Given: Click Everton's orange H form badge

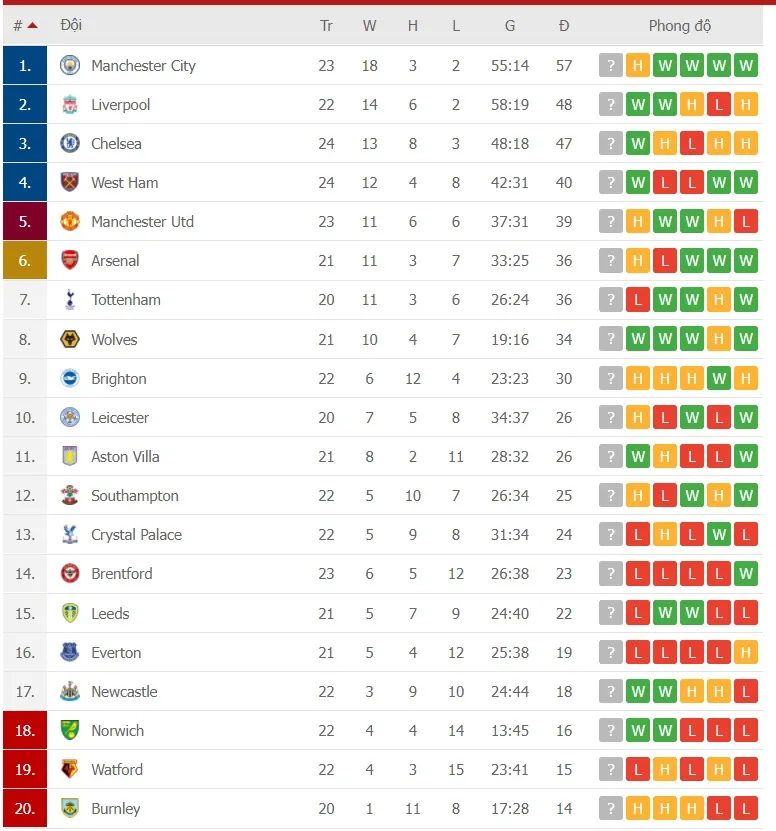Looking at the screenshot, I should point(745,653).
